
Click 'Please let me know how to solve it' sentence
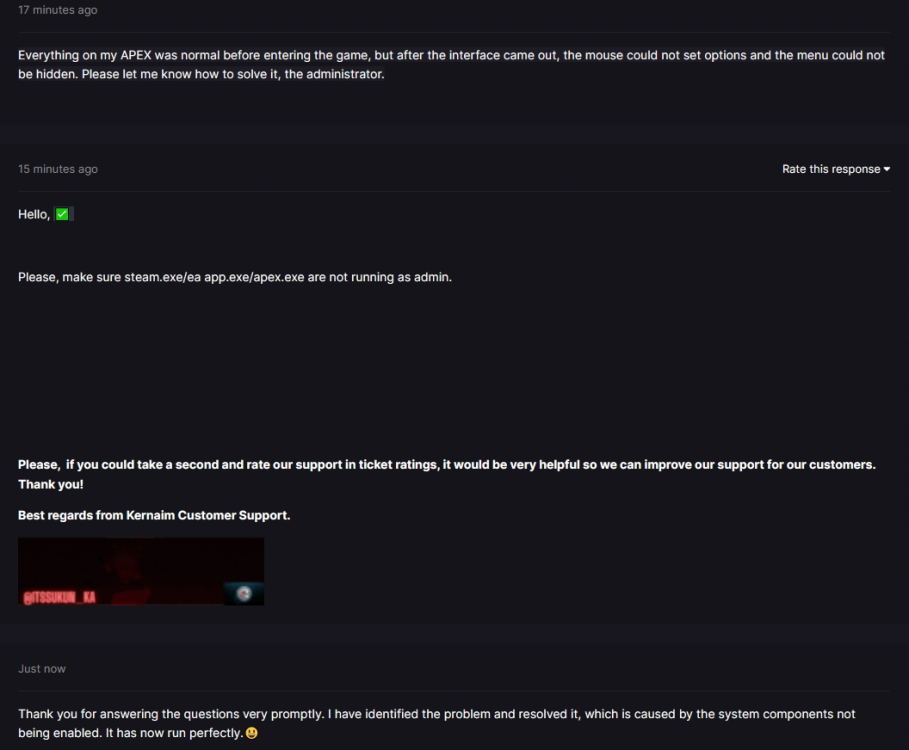click(233, 74)
